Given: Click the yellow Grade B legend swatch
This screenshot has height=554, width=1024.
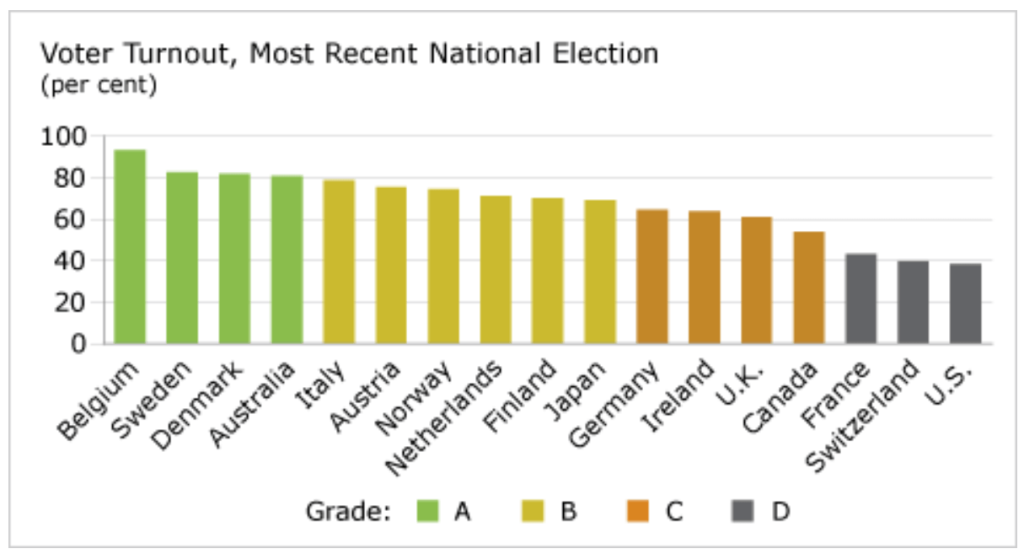Looking at the screenshot, I should [534, 512].
